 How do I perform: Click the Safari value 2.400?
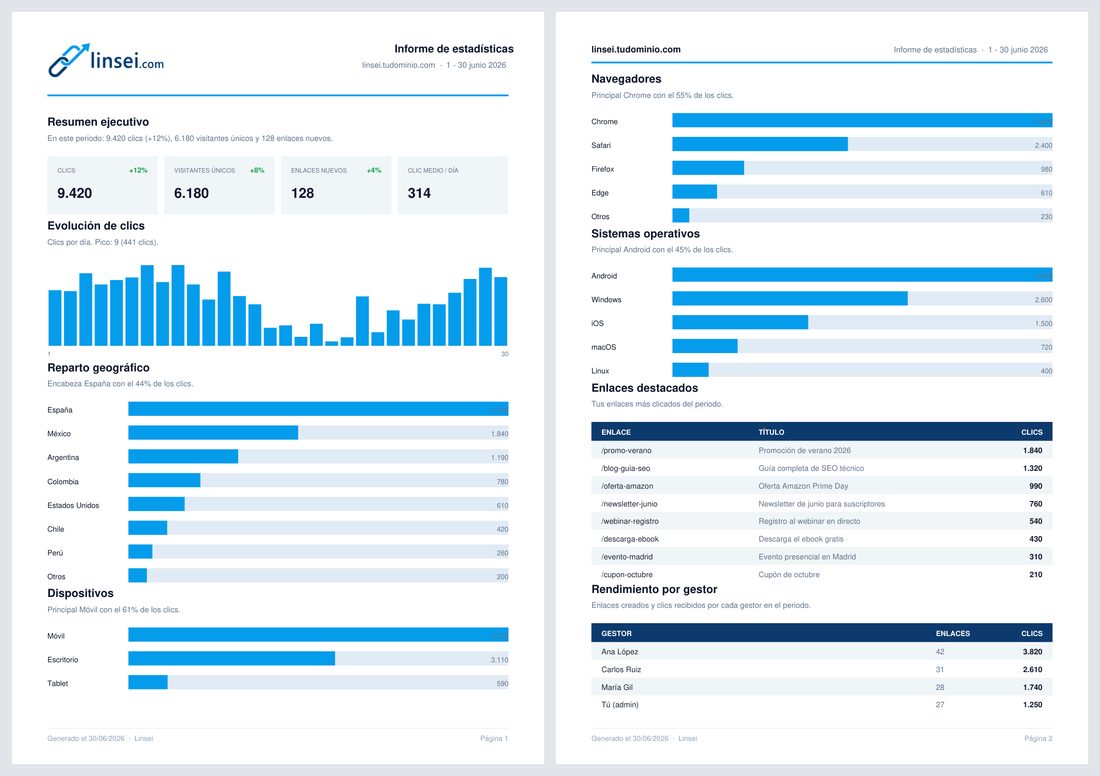point(1043,146)
